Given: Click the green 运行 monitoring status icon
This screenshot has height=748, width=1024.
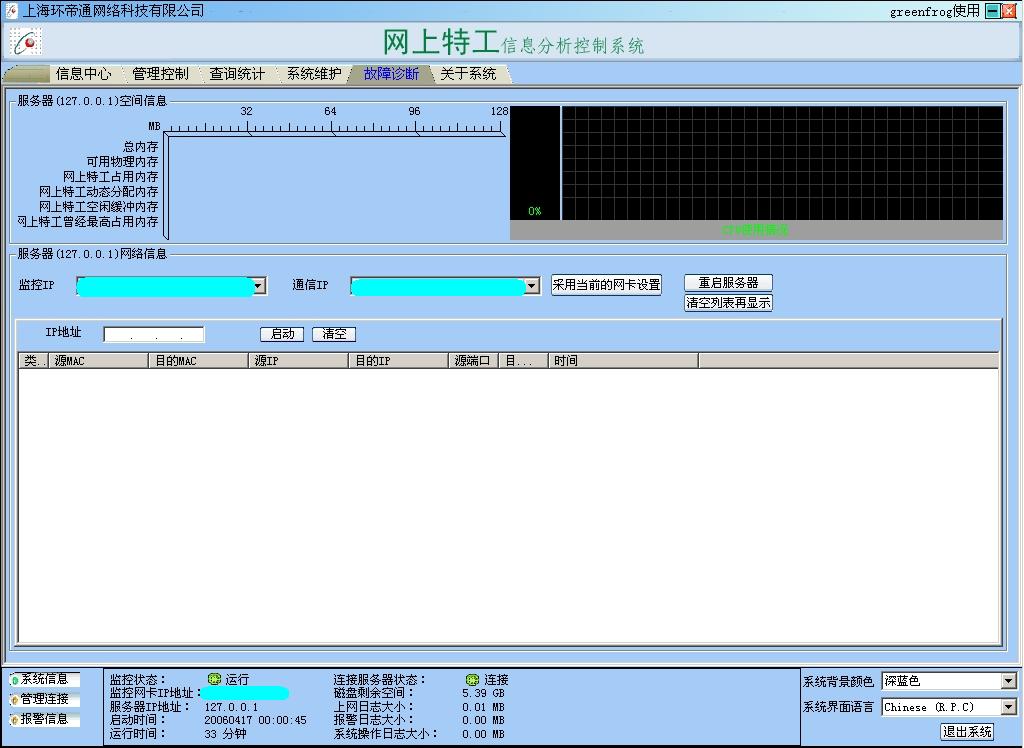Looking at the screenshot, I should click(x=214, y=679).
